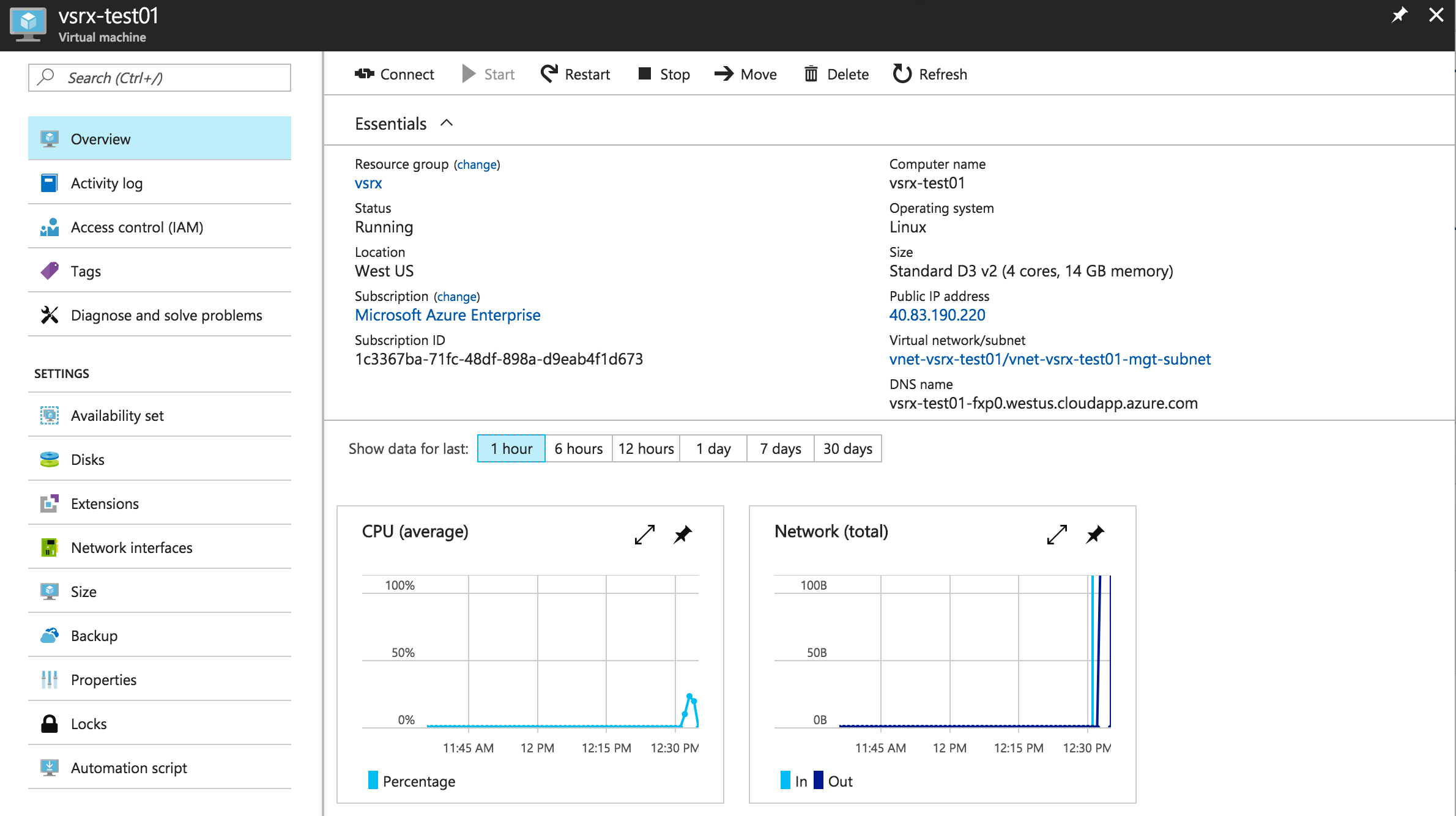Pin this blade using header pin icon
The image size is (1456, 816).
pos(1399,15)
